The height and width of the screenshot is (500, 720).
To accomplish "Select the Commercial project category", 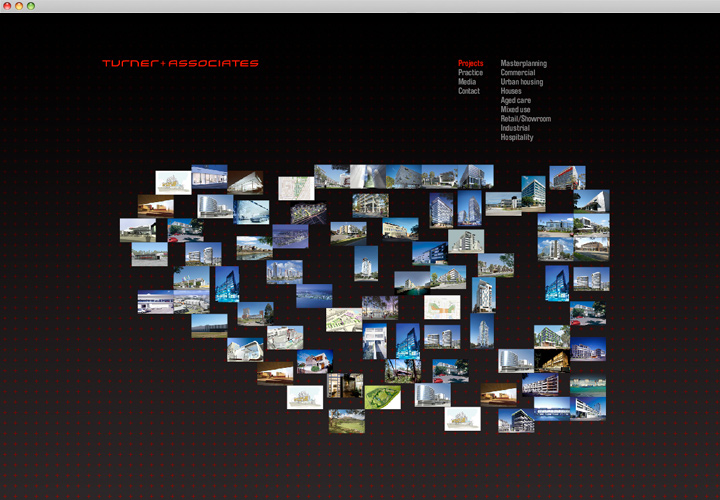I will [518, 73].
